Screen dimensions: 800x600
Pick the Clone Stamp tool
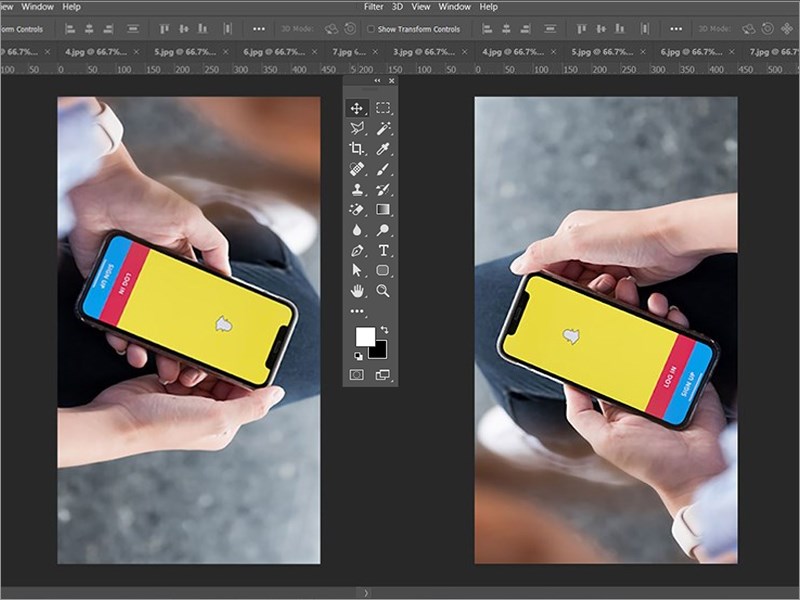(x=357, y=189)
